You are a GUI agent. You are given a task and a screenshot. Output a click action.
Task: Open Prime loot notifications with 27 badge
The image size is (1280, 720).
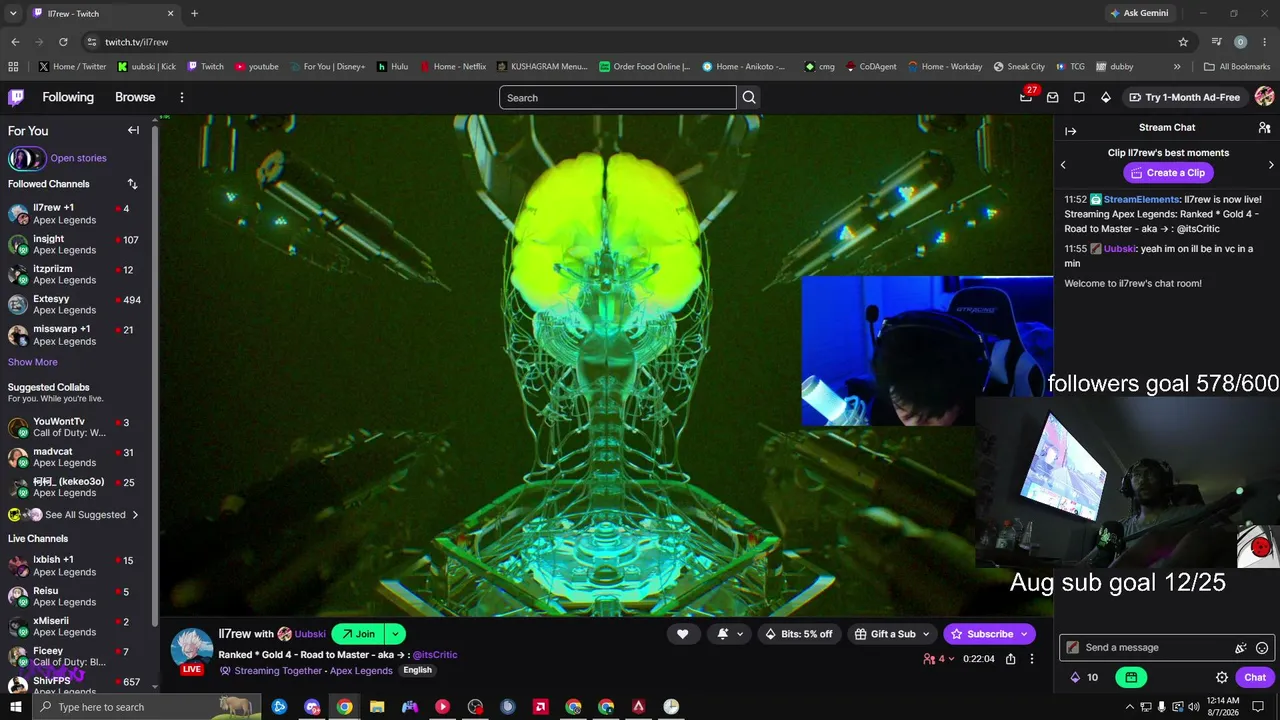pyautogui.click(x=1026, y=97)
